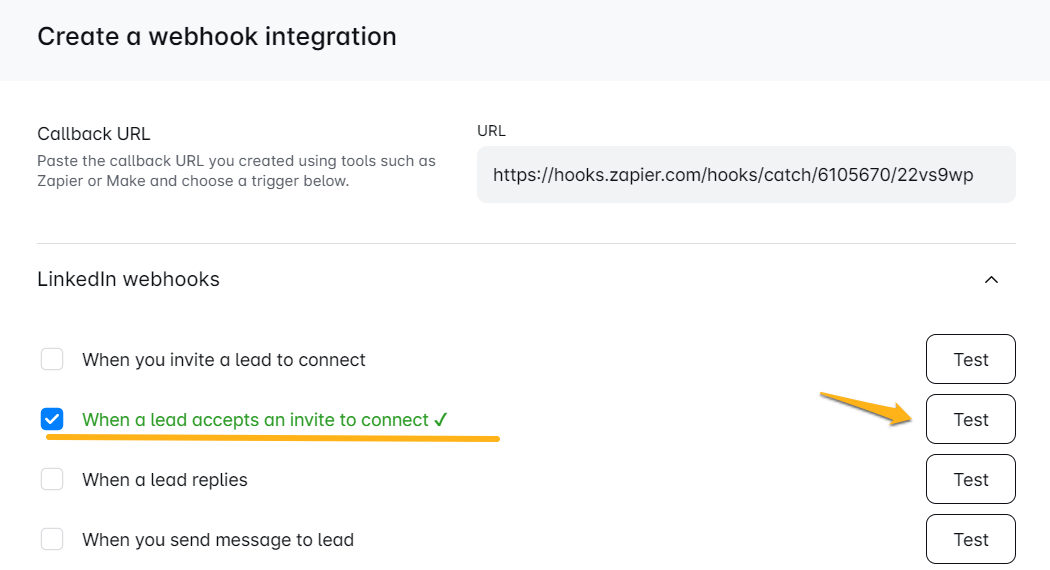Click the small "URL" field label
1050x570 pixels.
point(491,131)
